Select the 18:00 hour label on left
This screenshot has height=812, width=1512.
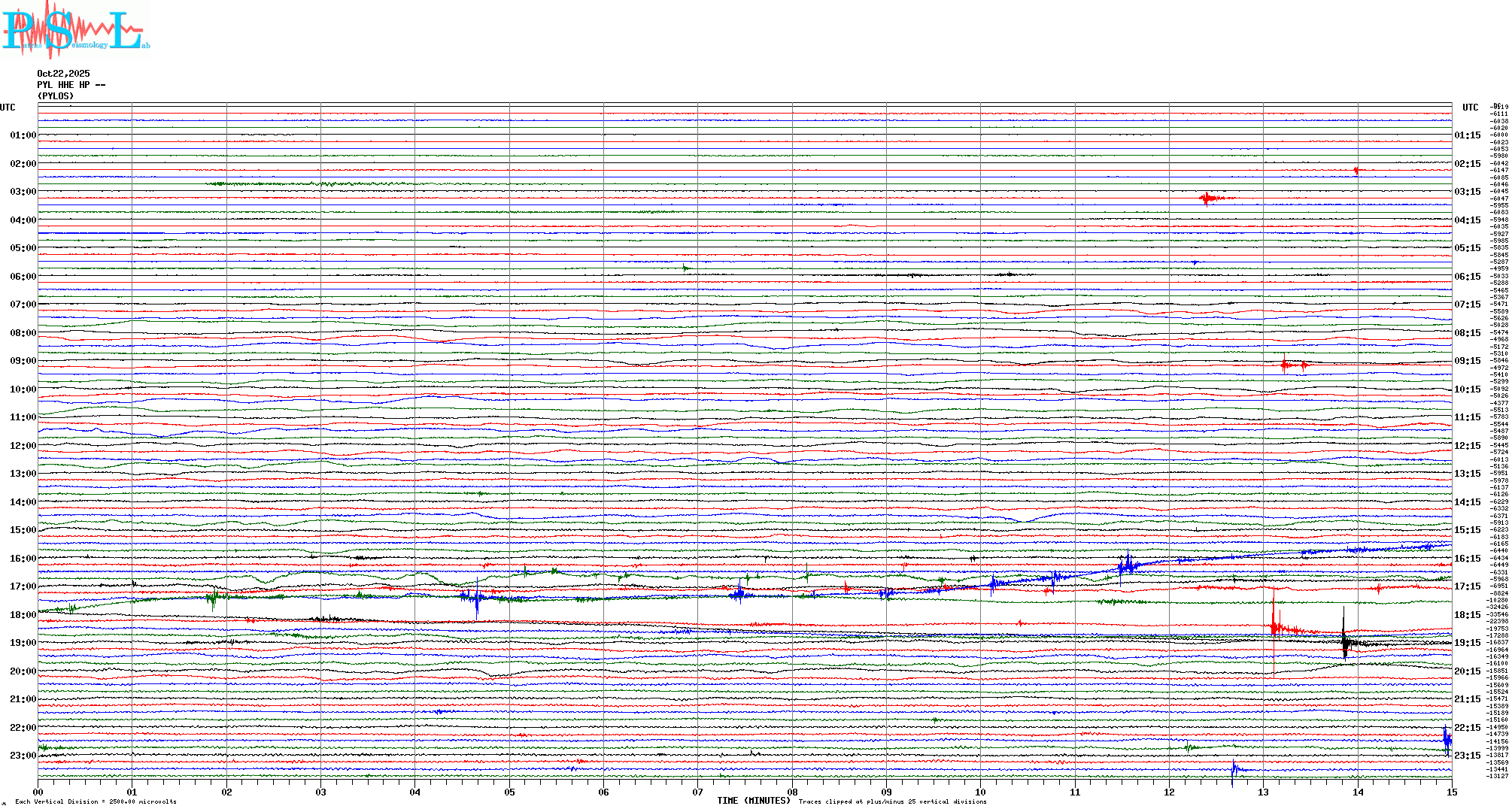pos(23,615)
